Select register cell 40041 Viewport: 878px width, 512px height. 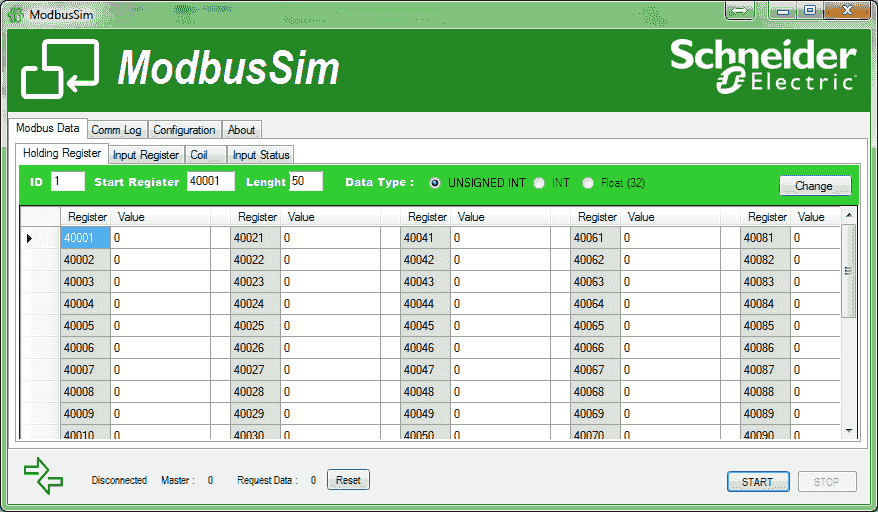tap(426, 238)
